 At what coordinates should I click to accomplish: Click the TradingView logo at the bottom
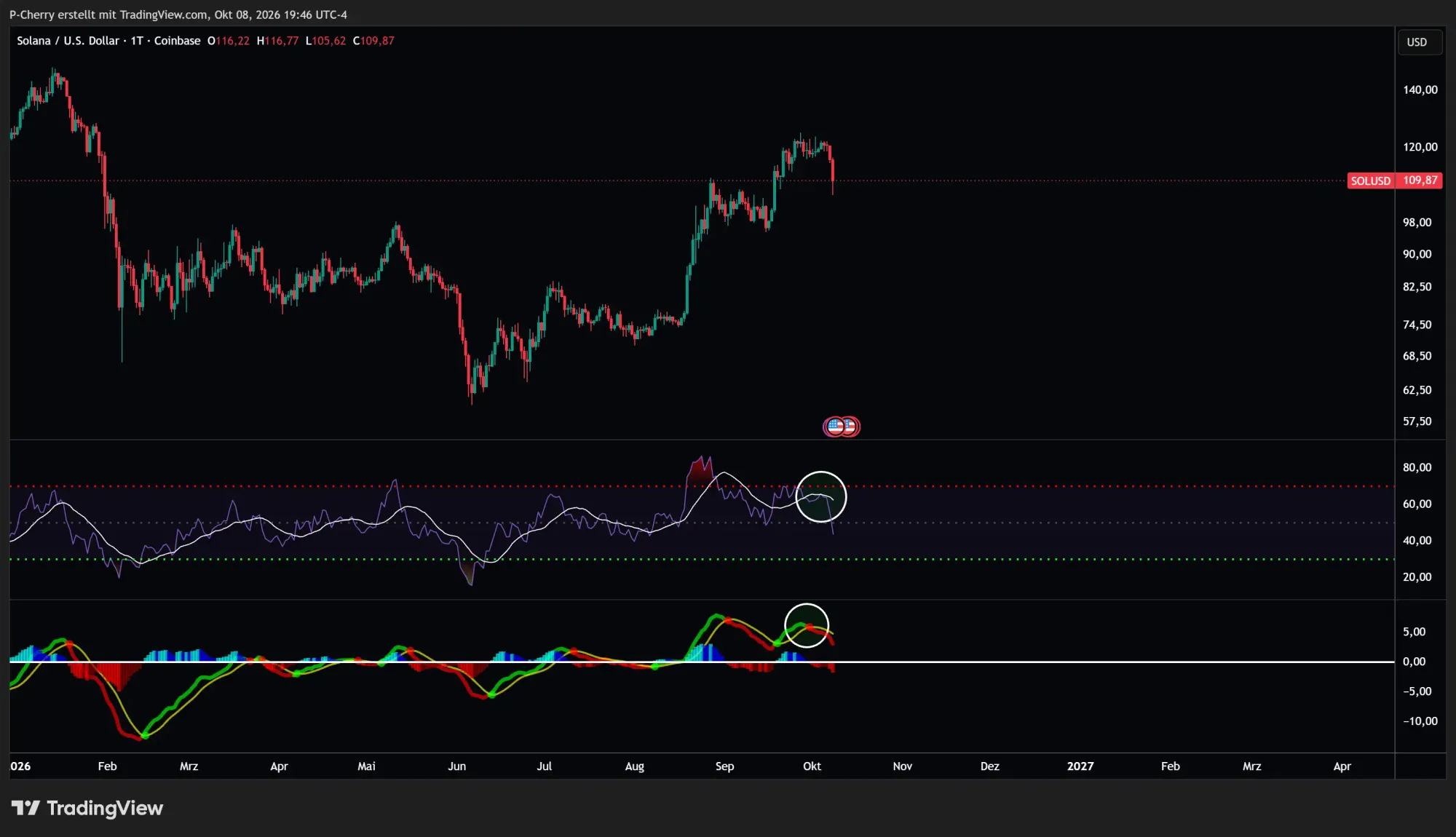click(x=87, y=808)
